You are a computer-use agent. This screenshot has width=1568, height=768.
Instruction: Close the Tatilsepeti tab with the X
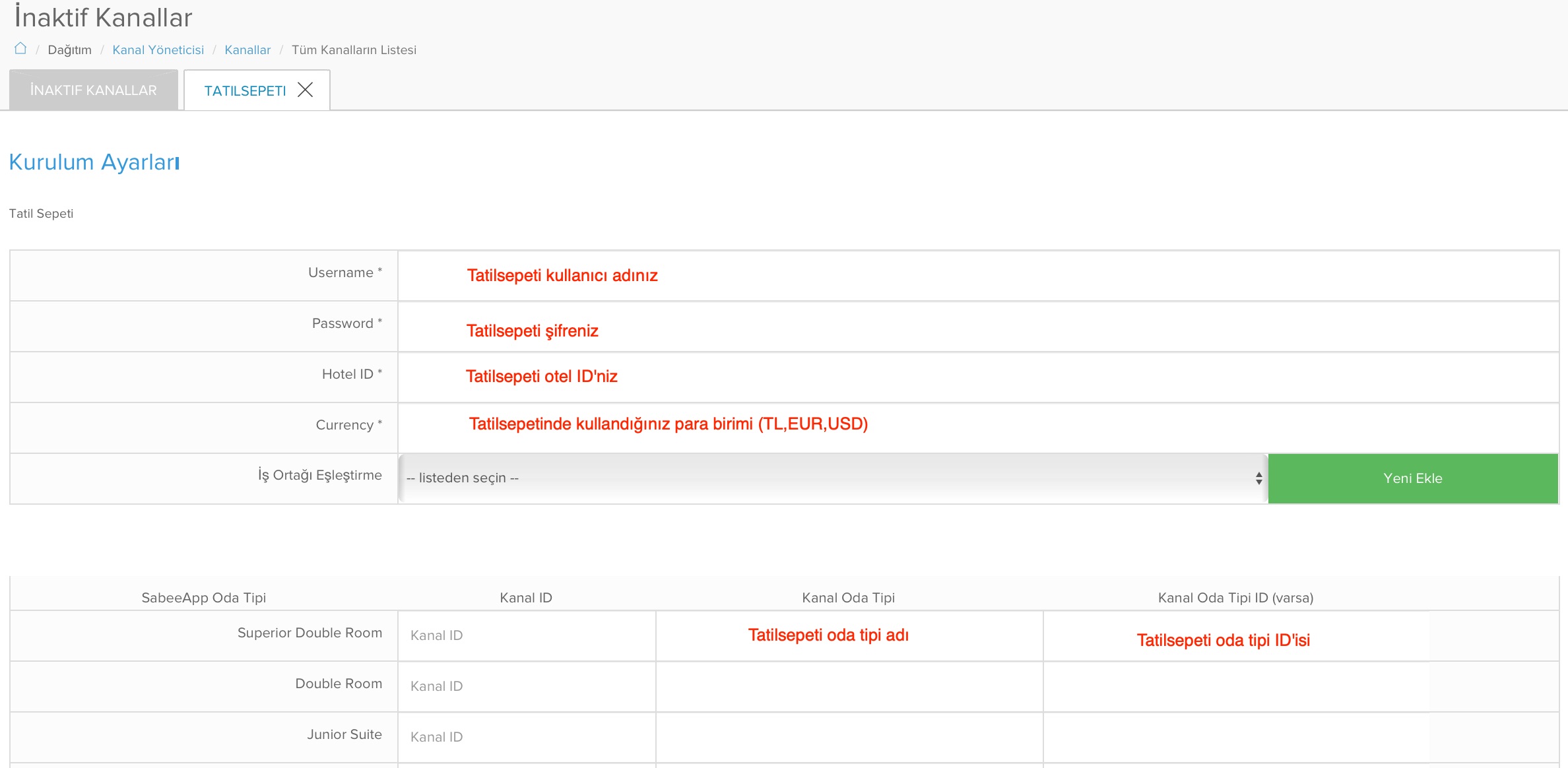coord(305,90)
